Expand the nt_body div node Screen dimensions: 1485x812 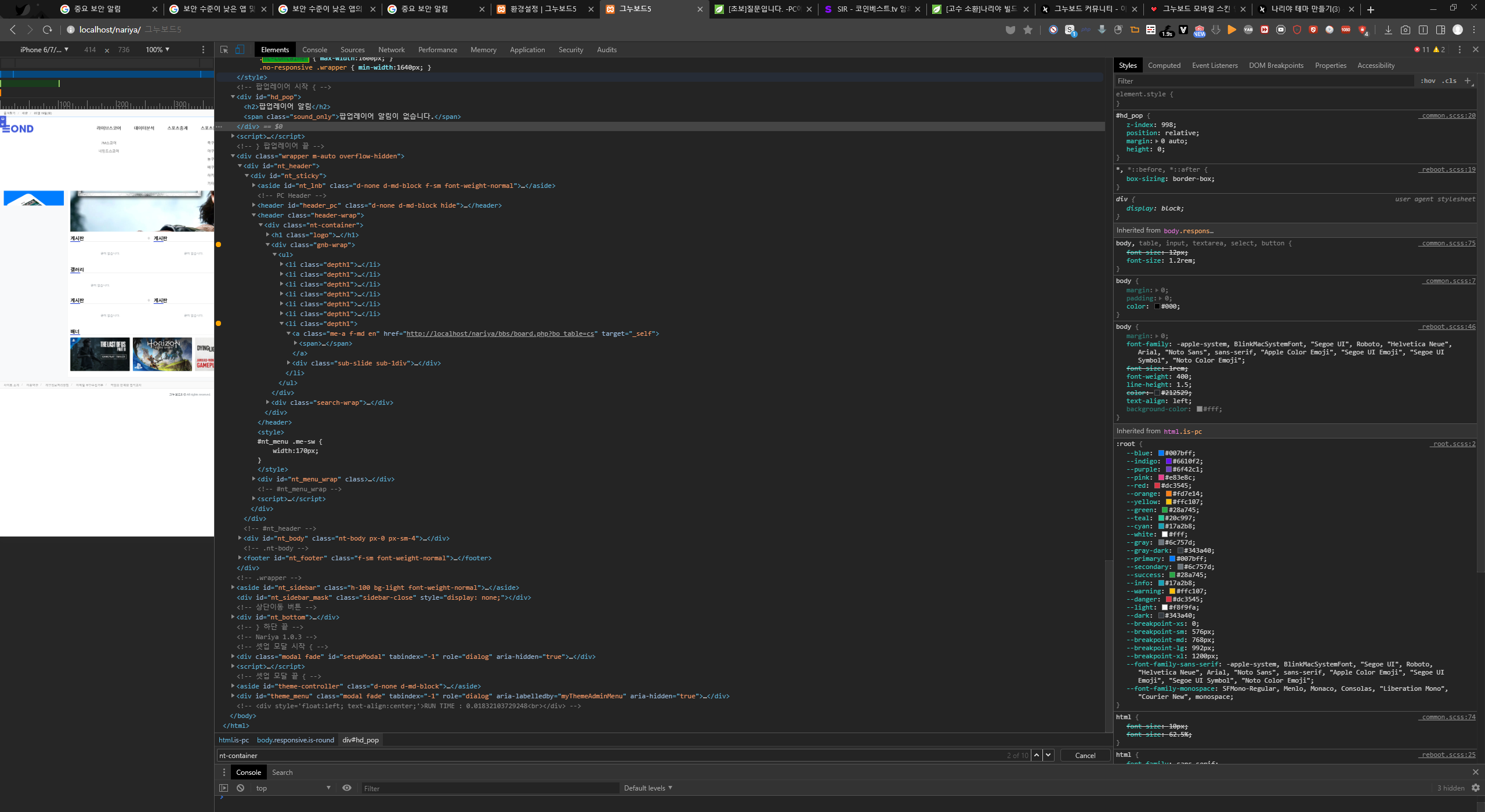(240, 538)
